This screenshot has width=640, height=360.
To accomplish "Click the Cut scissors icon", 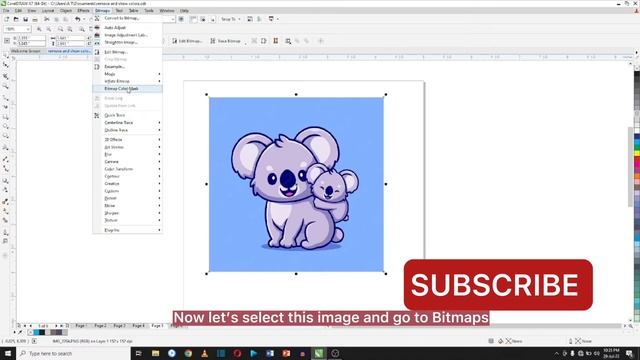I will point(47,19).
